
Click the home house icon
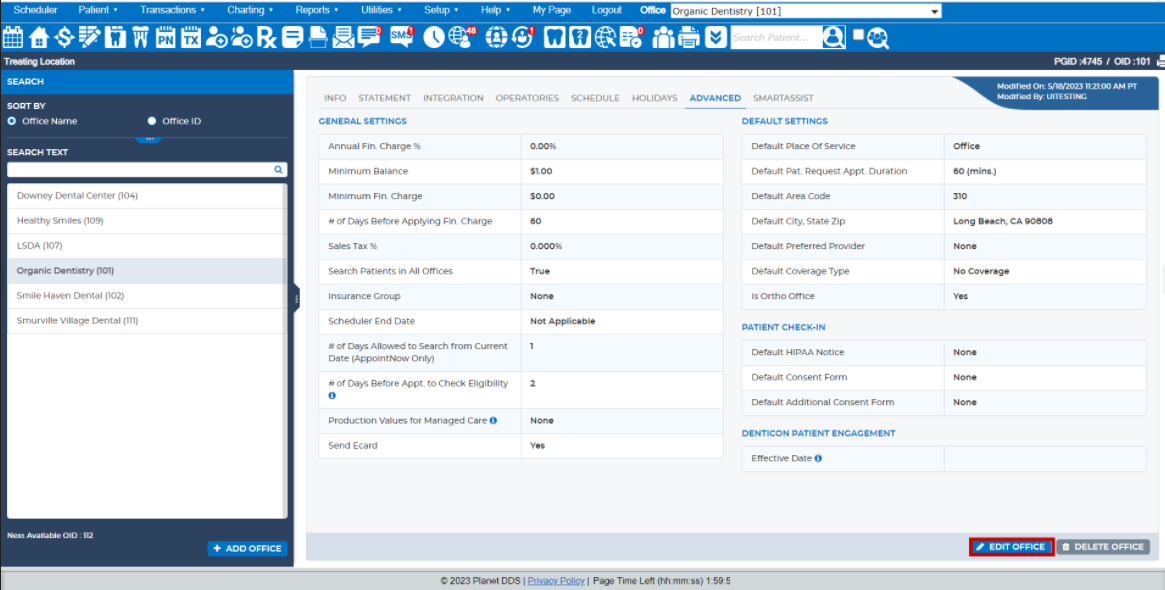pyautogui.click(x=39, y=36)
